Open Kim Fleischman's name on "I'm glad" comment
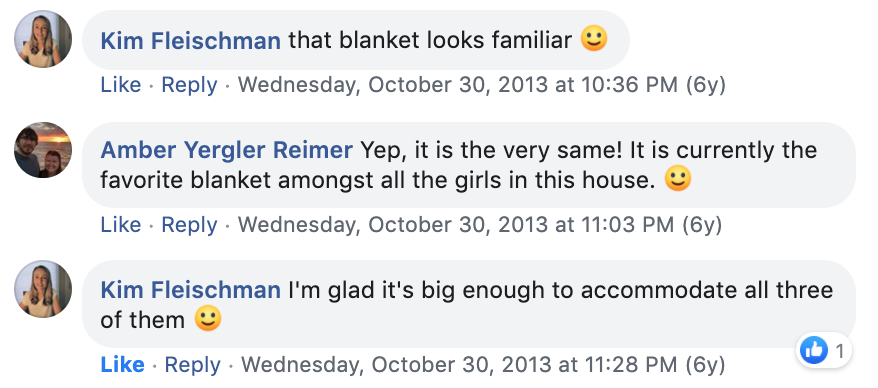Viewport: 878px width, 388px height. [190, 290]
